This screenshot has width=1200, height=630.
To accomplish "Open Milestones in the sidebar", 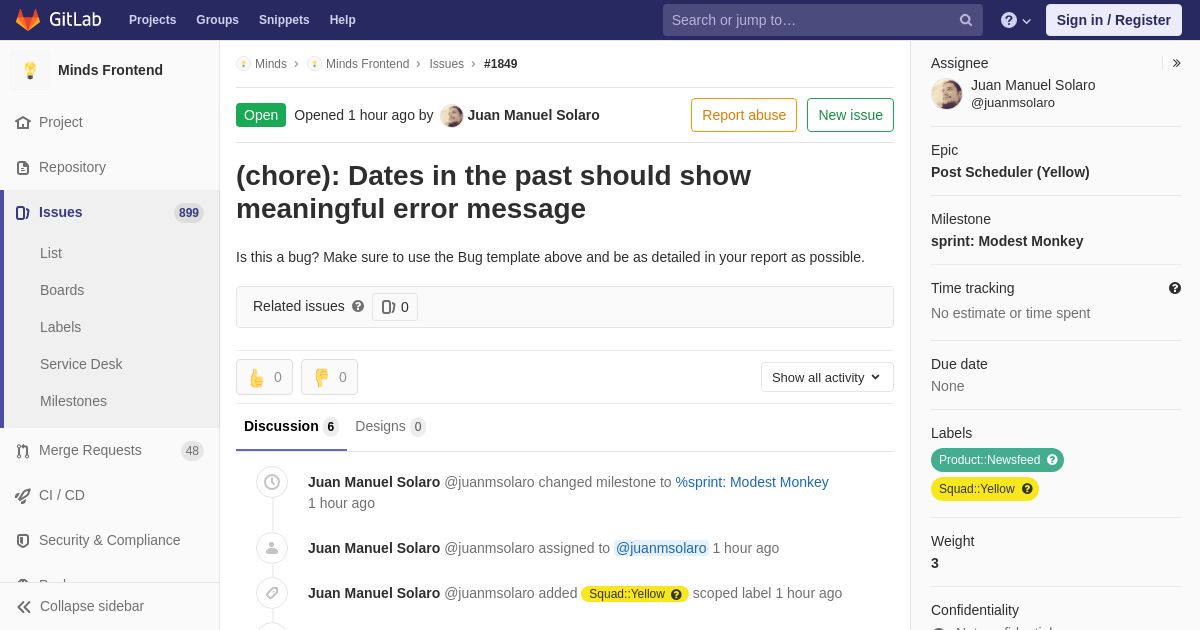I will [x=73, y=401].
